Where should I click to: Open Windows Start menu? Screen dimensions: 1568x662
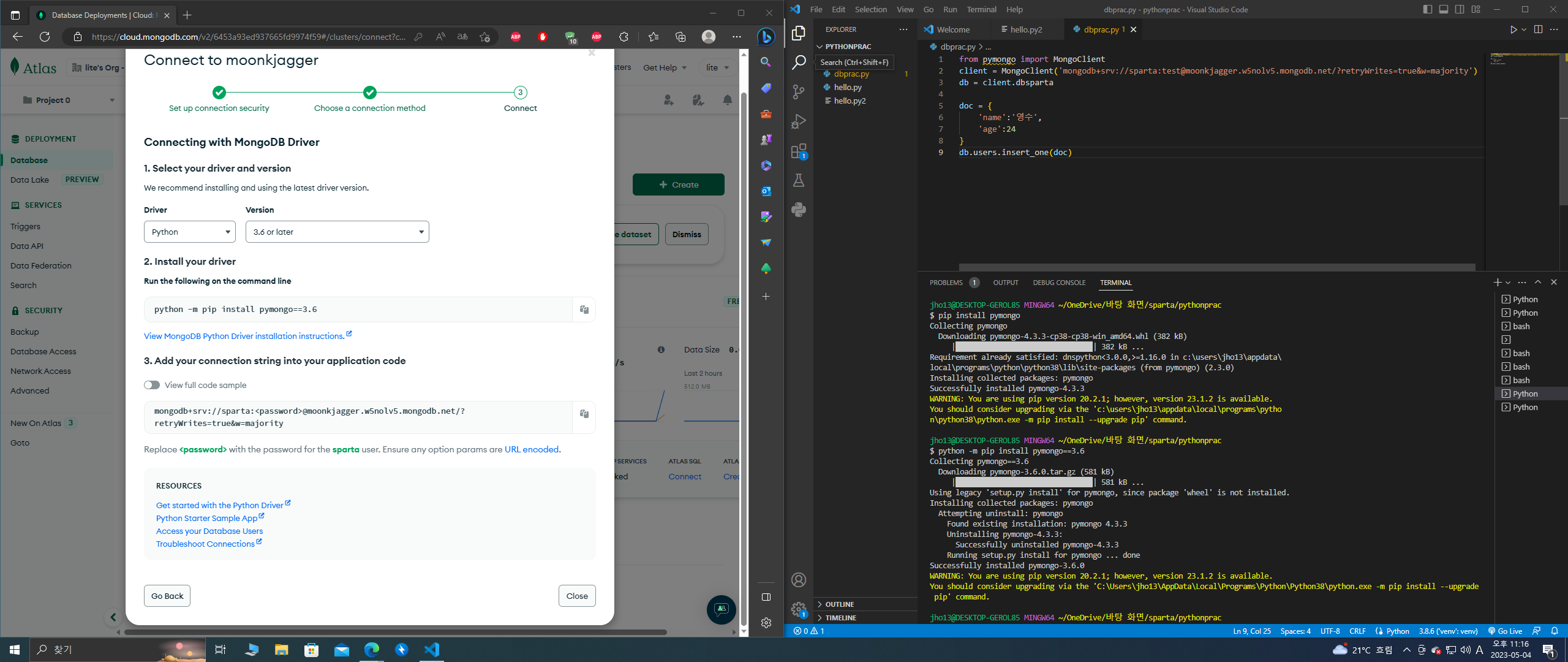(x=15, y=650)
